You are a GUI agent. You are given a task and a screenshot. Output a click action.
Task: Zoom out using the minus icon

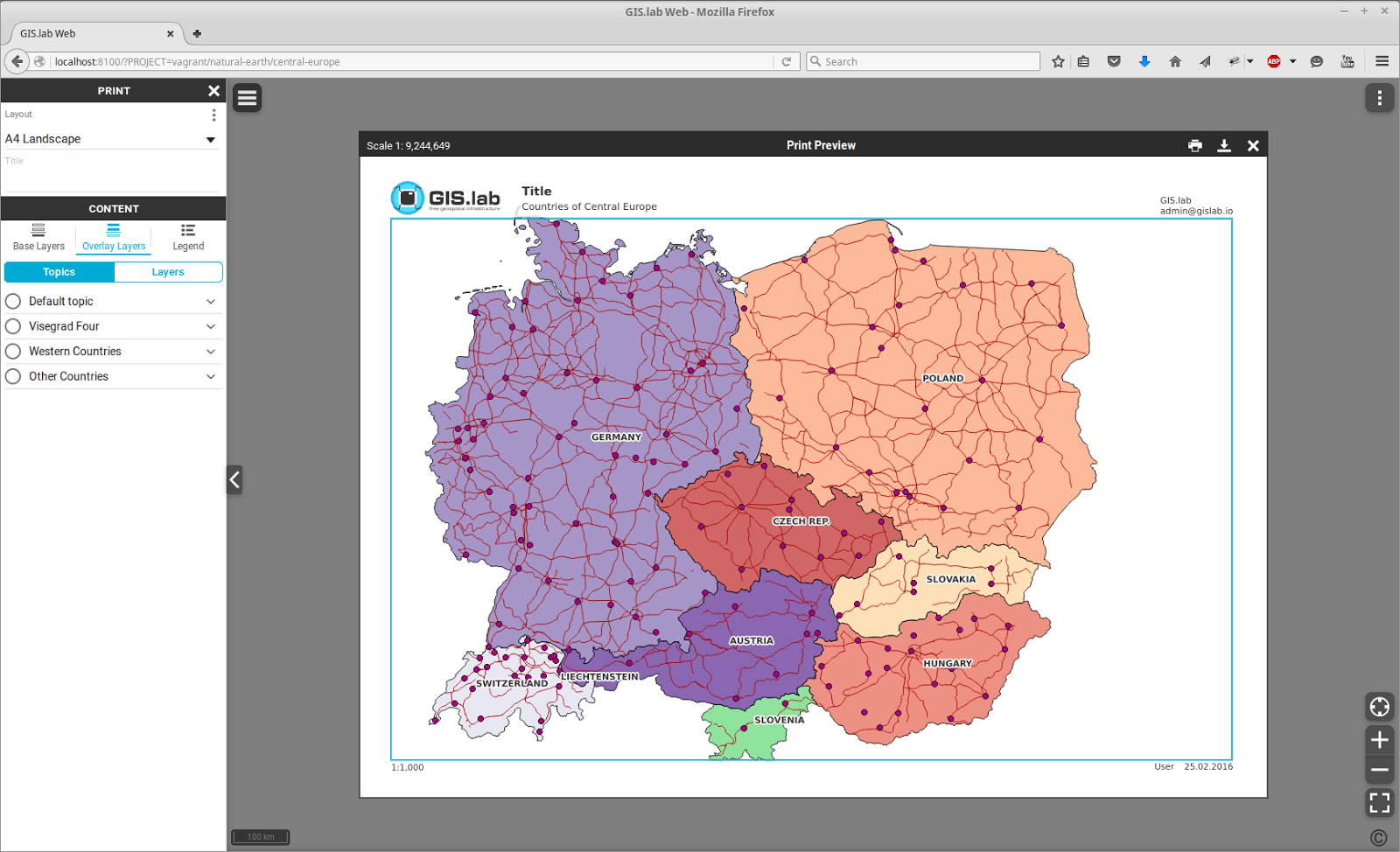1378,770
